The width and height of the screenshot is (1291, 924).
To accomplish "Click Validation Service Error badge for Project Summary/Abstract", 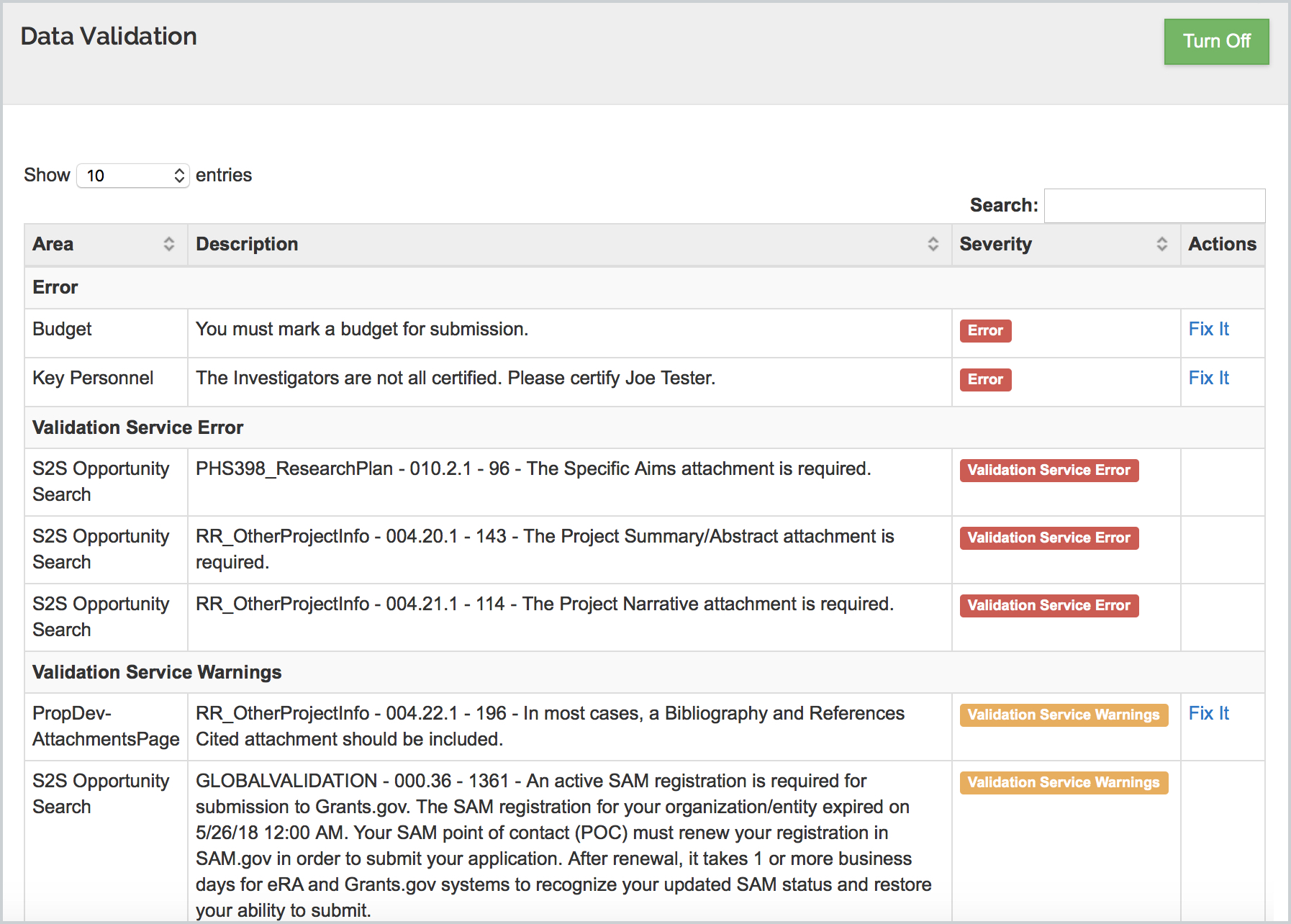I will (1048, 538).
